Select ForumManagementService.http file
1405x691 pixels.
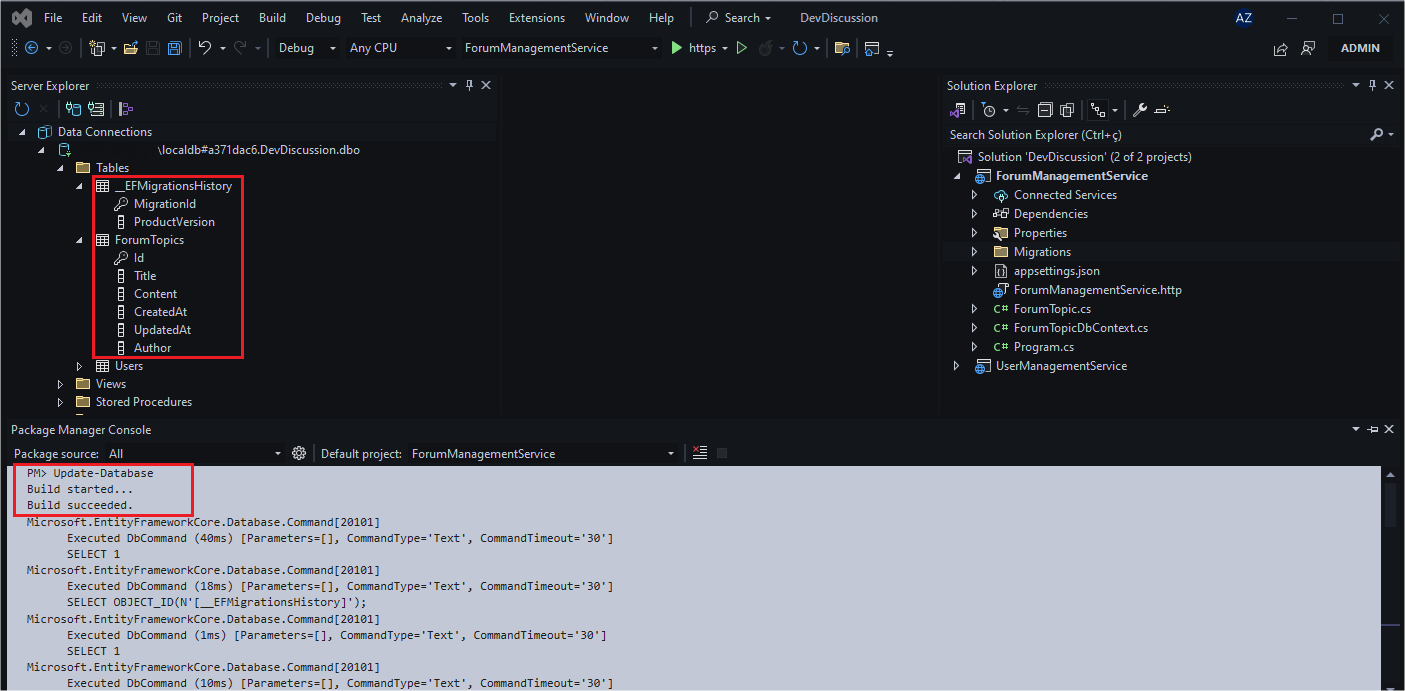coord(1098,290)
